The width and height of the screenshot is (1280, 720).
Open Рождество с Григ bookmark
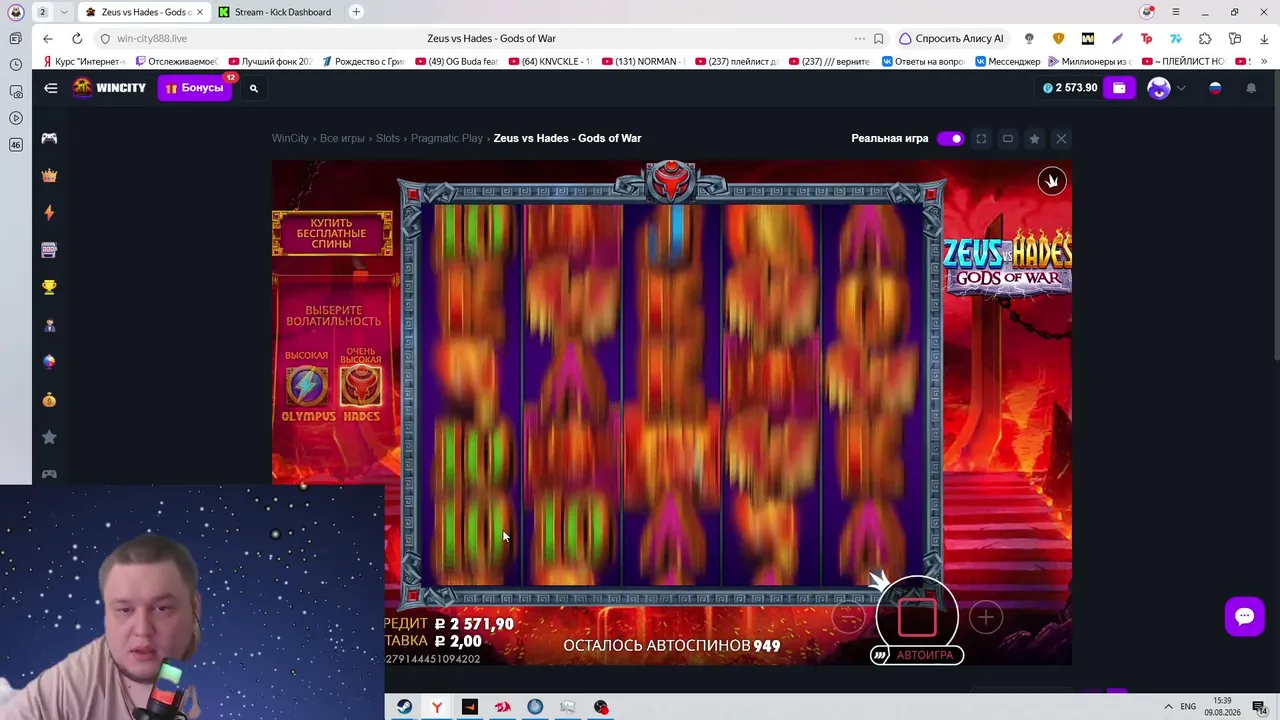click(x=363, y=62)
